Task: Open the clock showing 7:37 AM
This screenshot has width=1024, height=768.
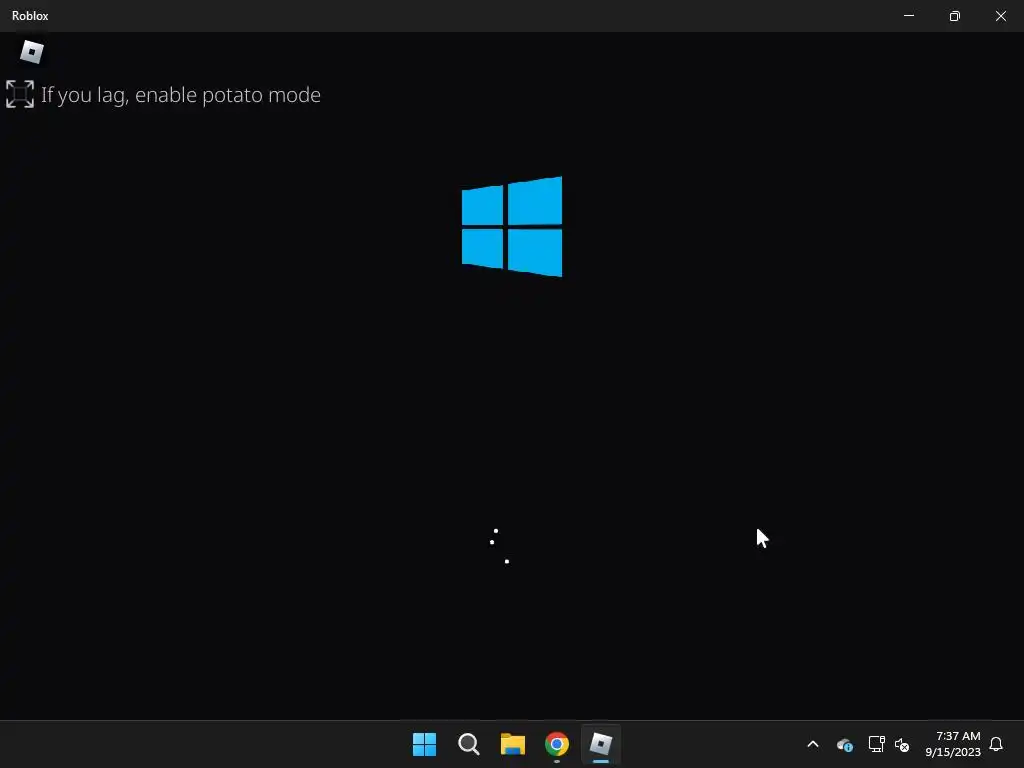Action: coord(953,744)
